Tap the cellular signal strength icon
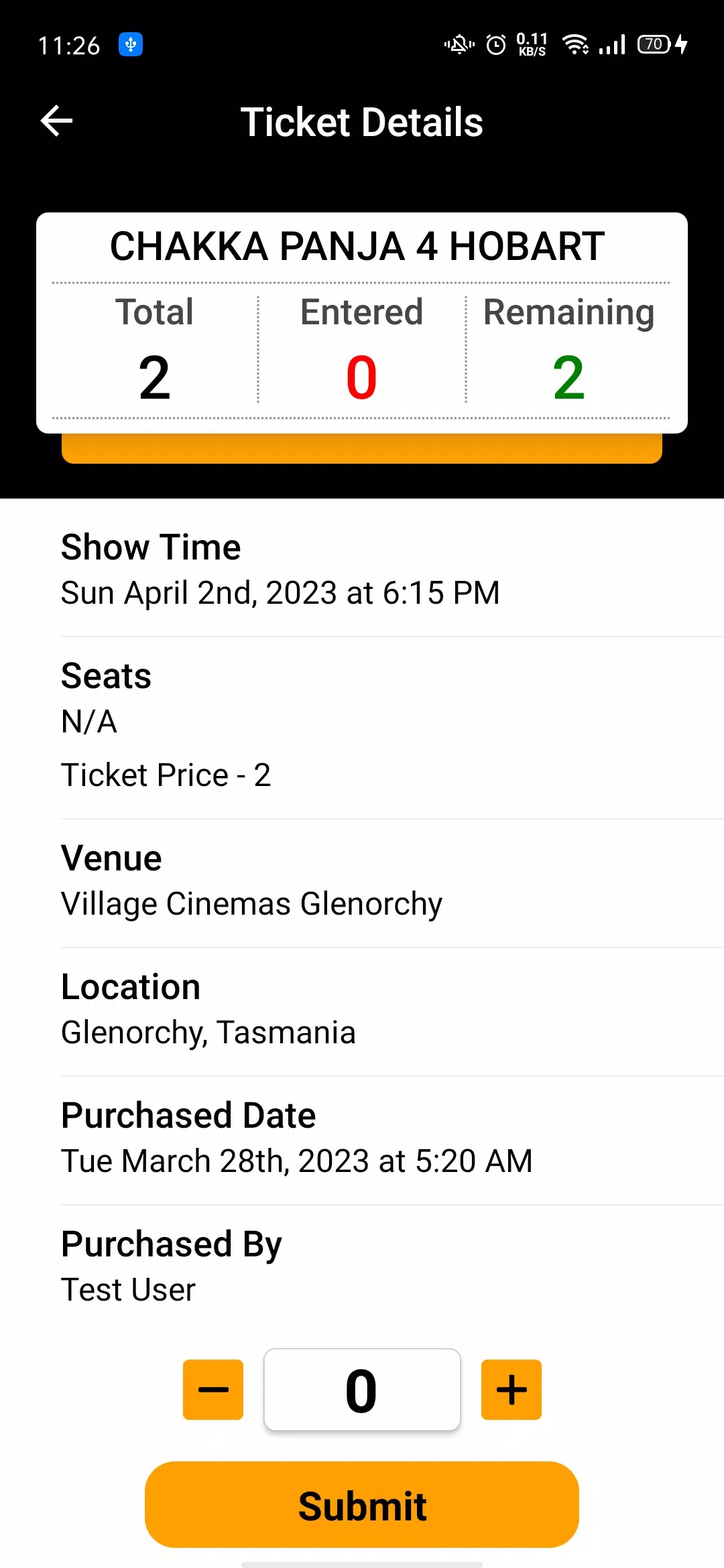The height and width of the screenshot is (1568, 724). point(613,45)
